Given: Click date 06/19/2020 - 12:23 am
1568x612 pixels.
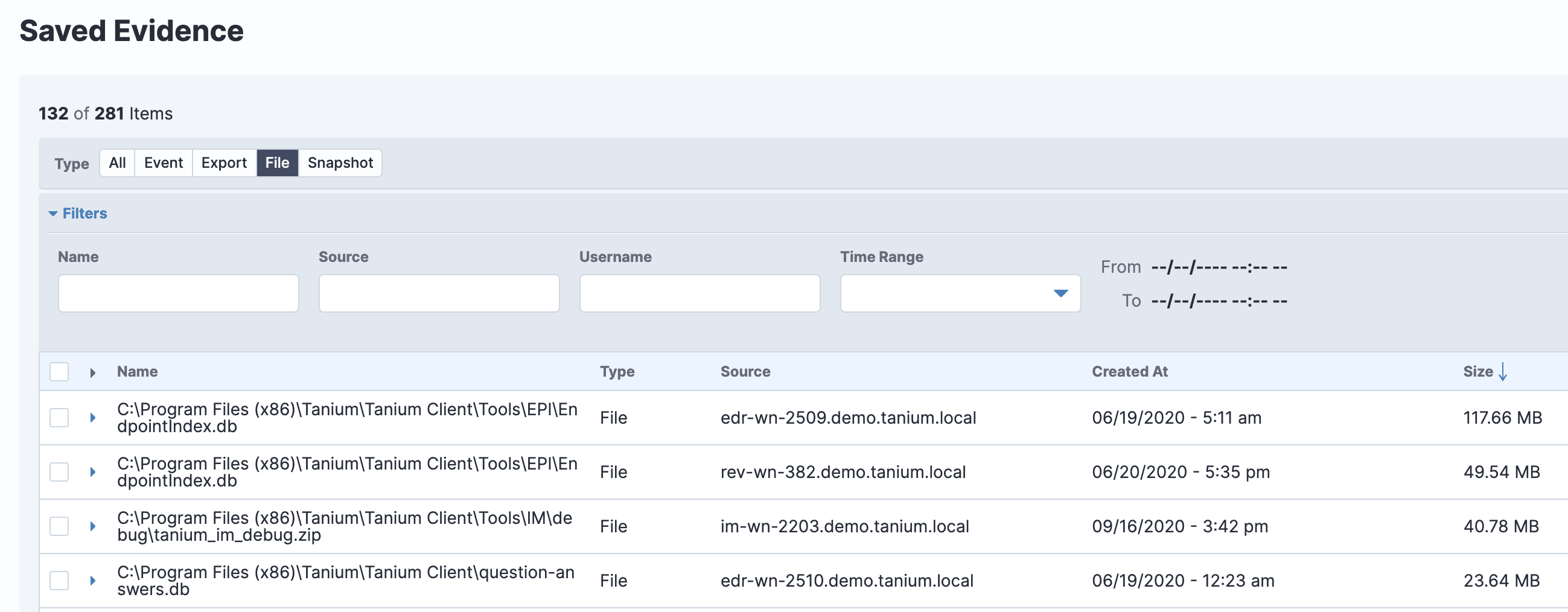Looking at the screenshot, I should [x=1183, y=581].
